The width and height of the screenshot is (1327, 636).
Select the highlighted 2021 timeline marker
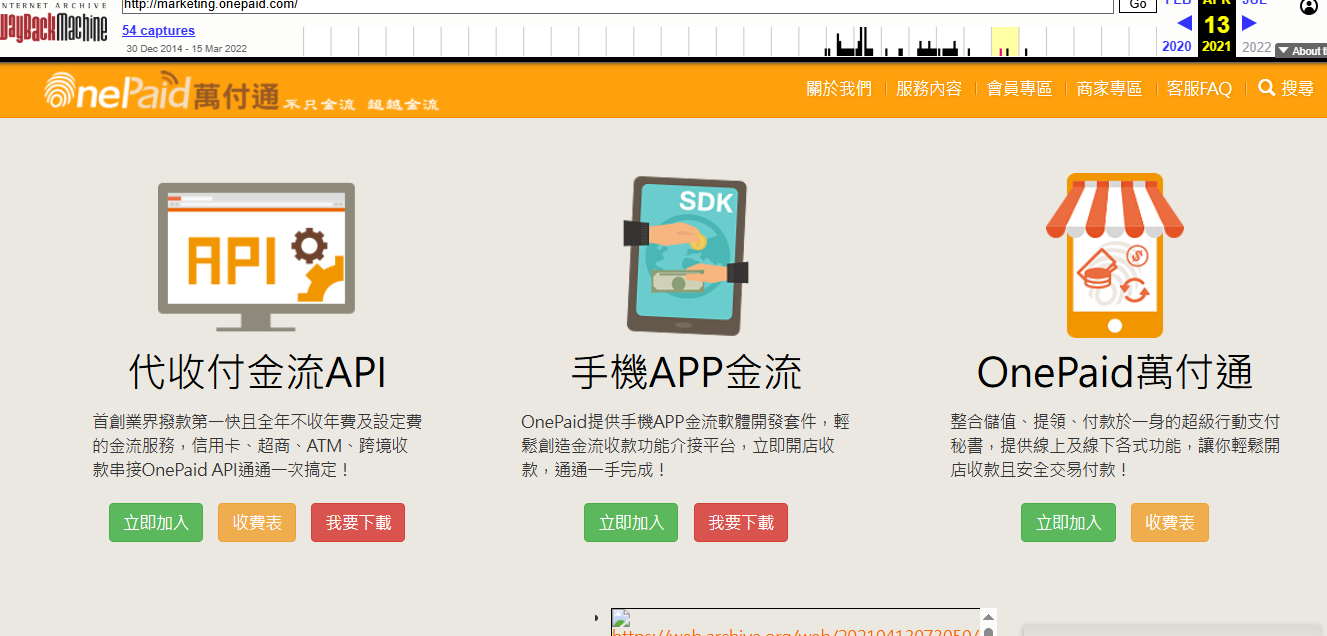(1004, 42)
